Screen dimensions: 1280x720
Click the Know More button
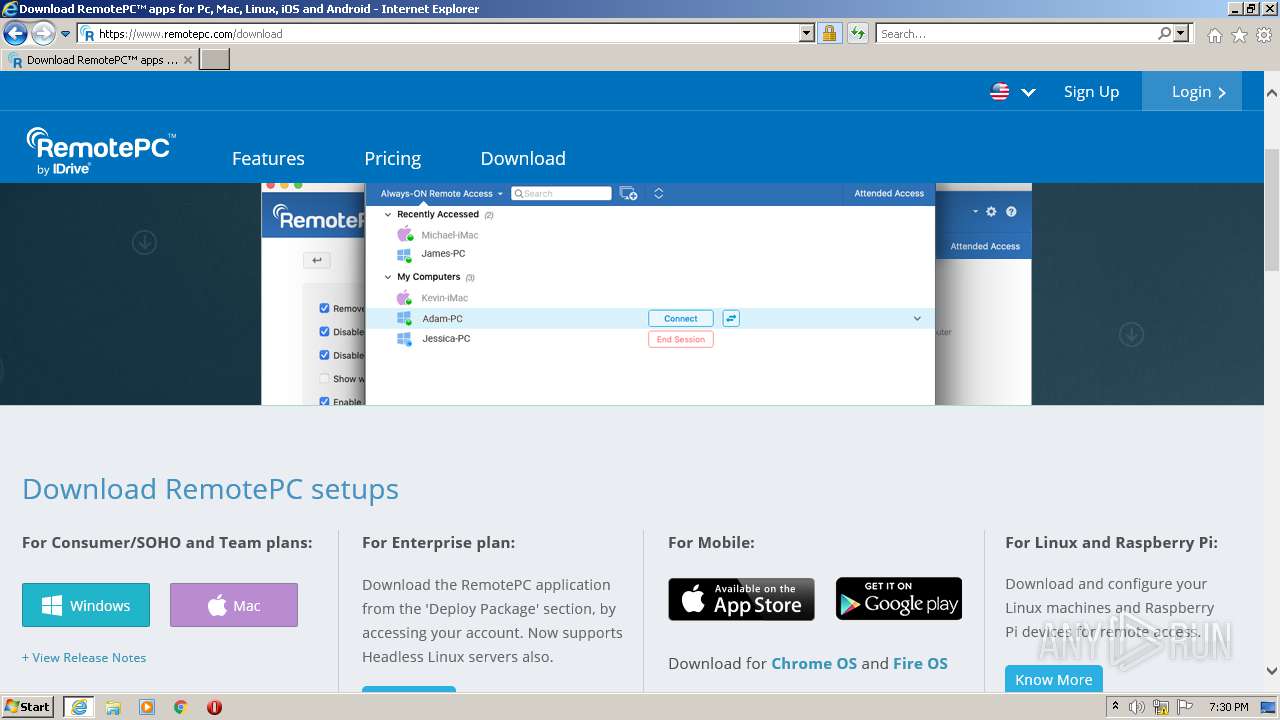[x=1054, y=679]
